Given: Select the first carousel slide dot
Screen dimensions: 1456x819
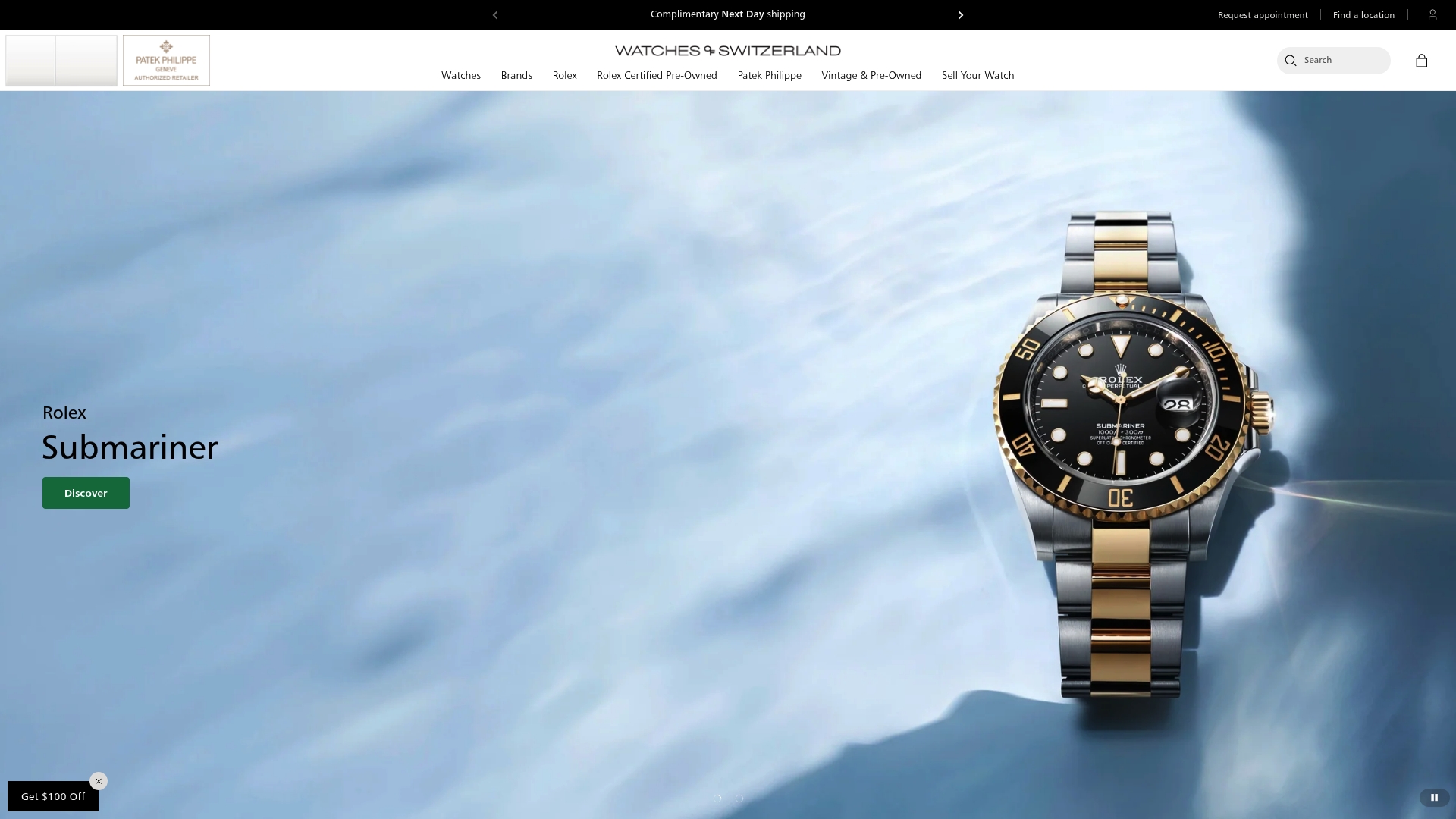Looking at the screenshot, I should pos(717,798).
